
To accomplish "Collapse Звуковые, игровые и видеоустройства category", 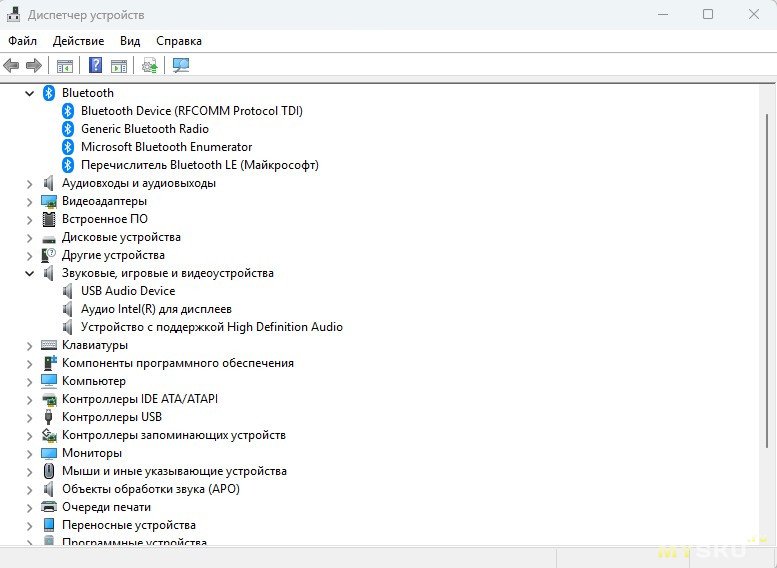I will (29, 273).
